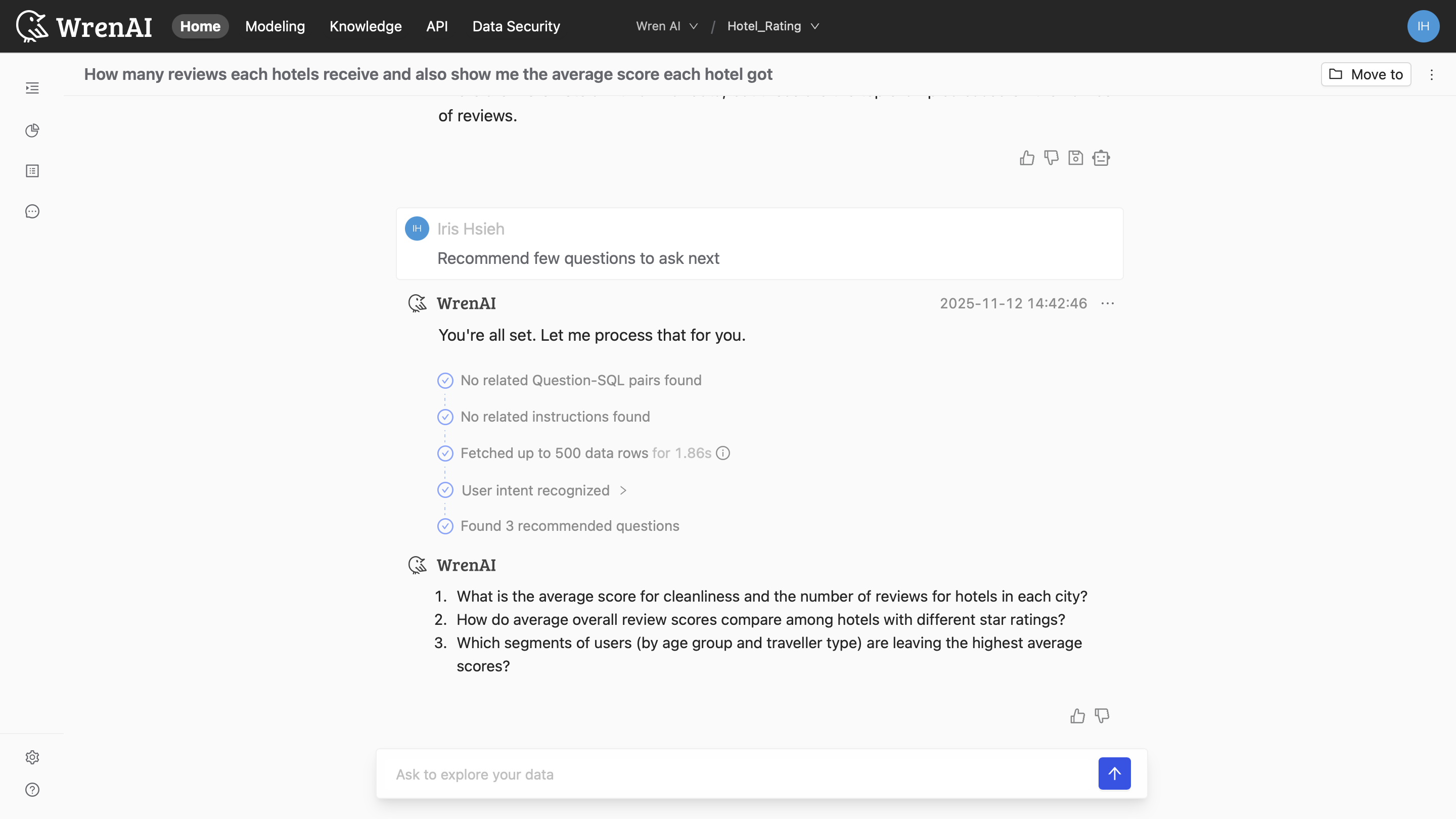
Task: Expand the User intent recognized details
Action: point(623,490)
